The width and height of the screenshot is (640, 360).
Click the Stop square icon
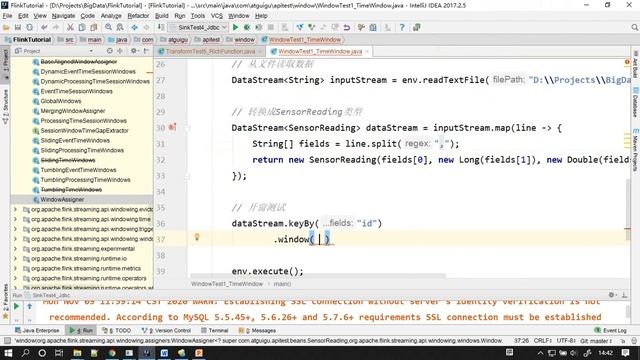point(271,27)
